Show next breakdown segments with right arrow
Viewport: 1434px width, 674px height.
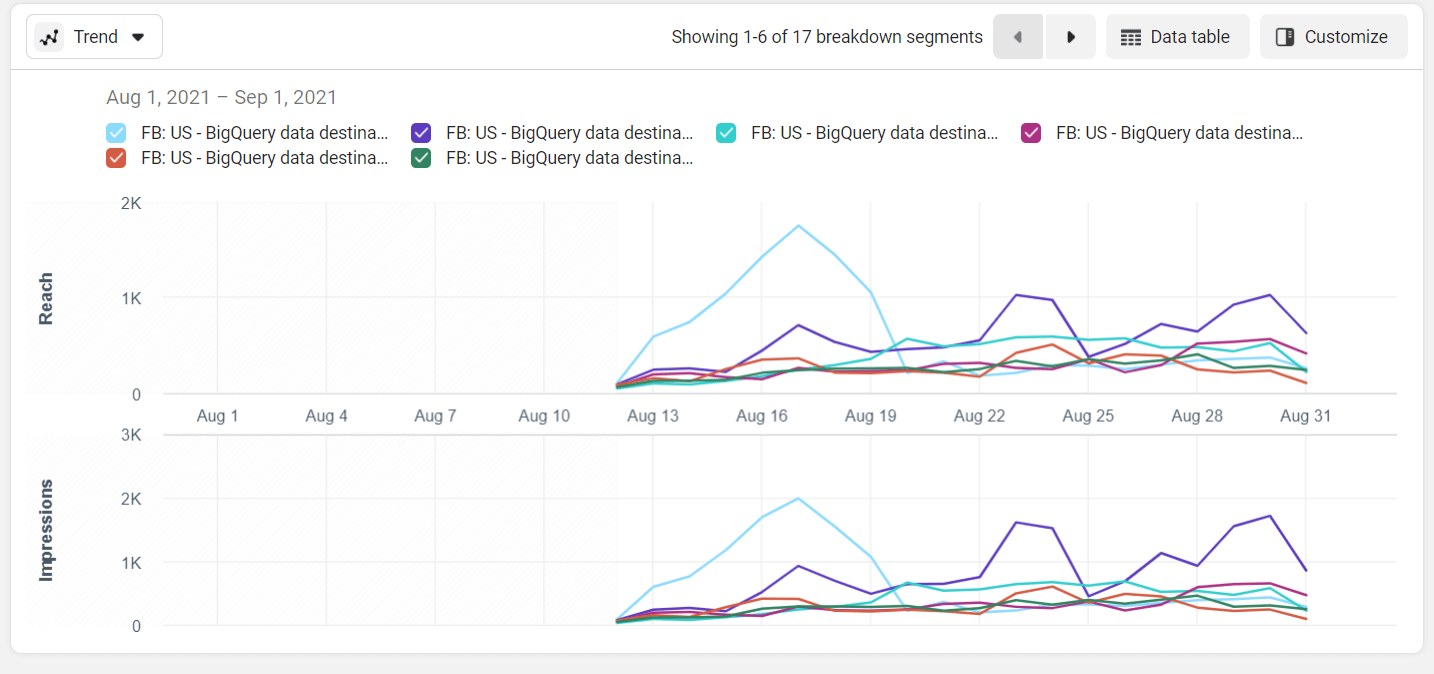point(1071,37)
